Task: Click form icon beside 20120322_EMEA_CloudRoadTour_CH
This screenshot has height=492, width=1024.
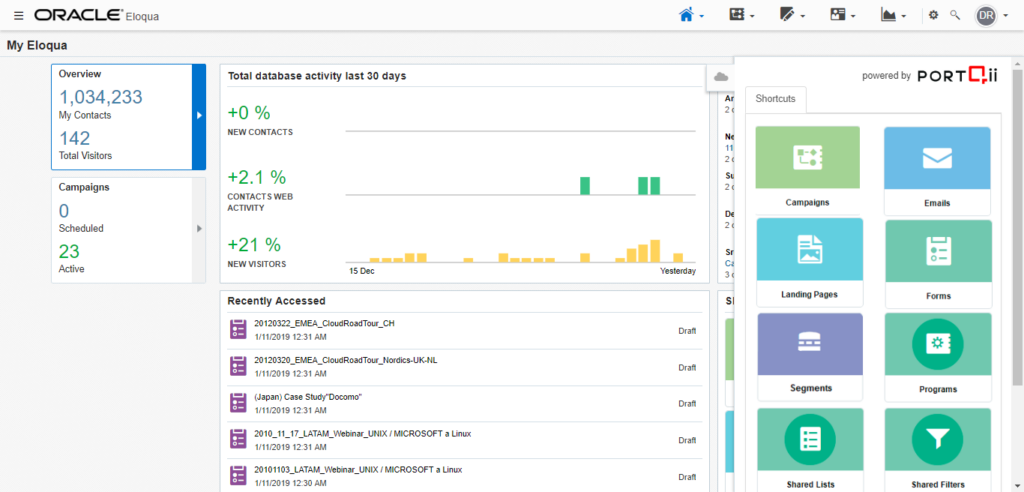Action: (x=238, y=329)
